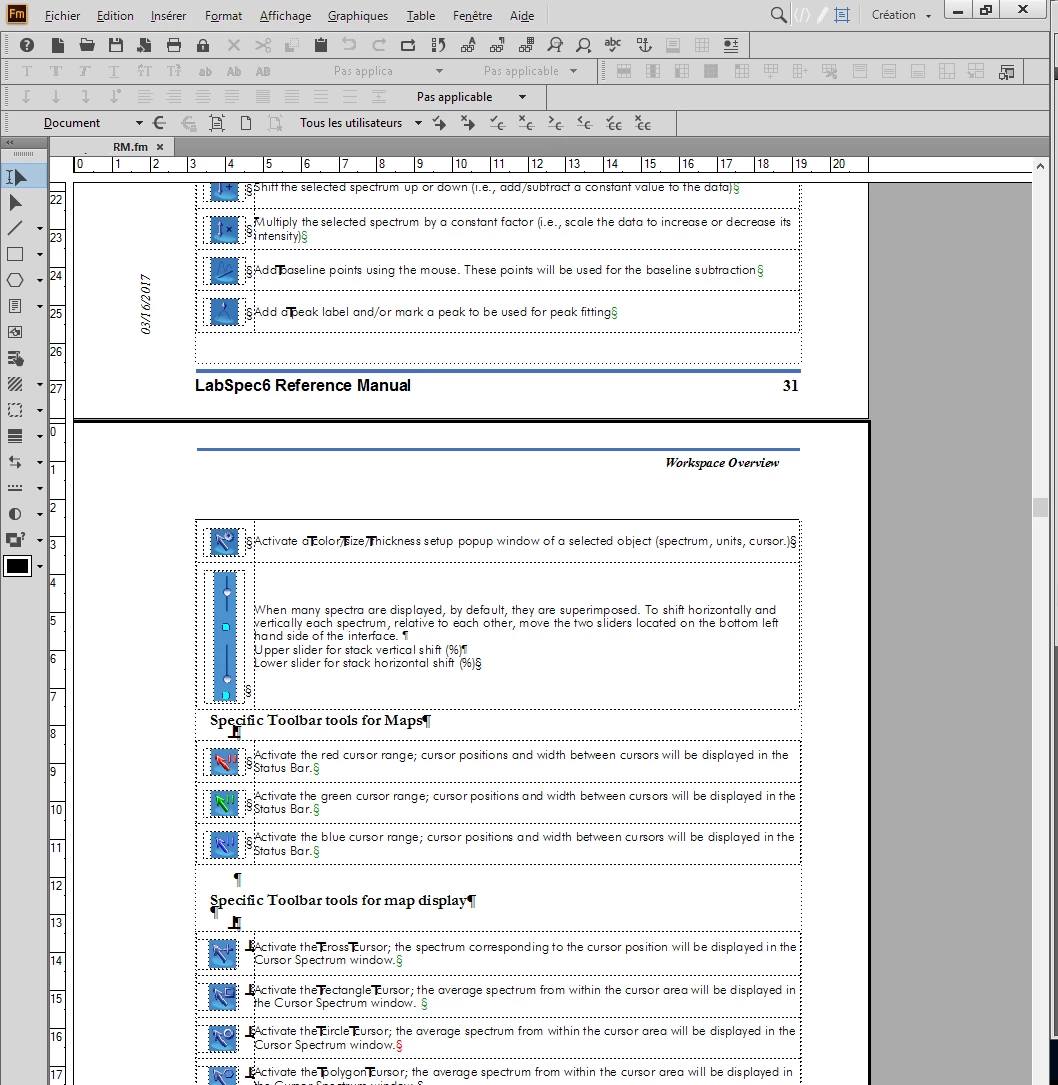This screenshot has width=1058, height=1085.
Task: Click the scroll up arrow
Action: click(x=1040, y=166)
